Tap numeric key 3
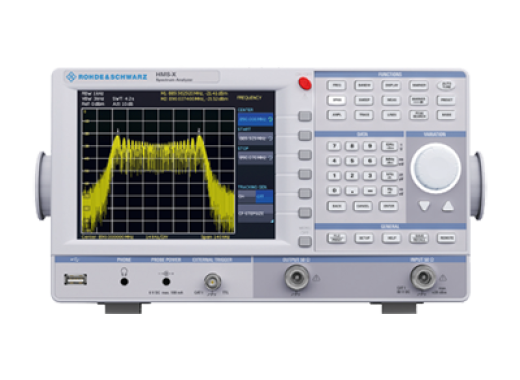 369,176
